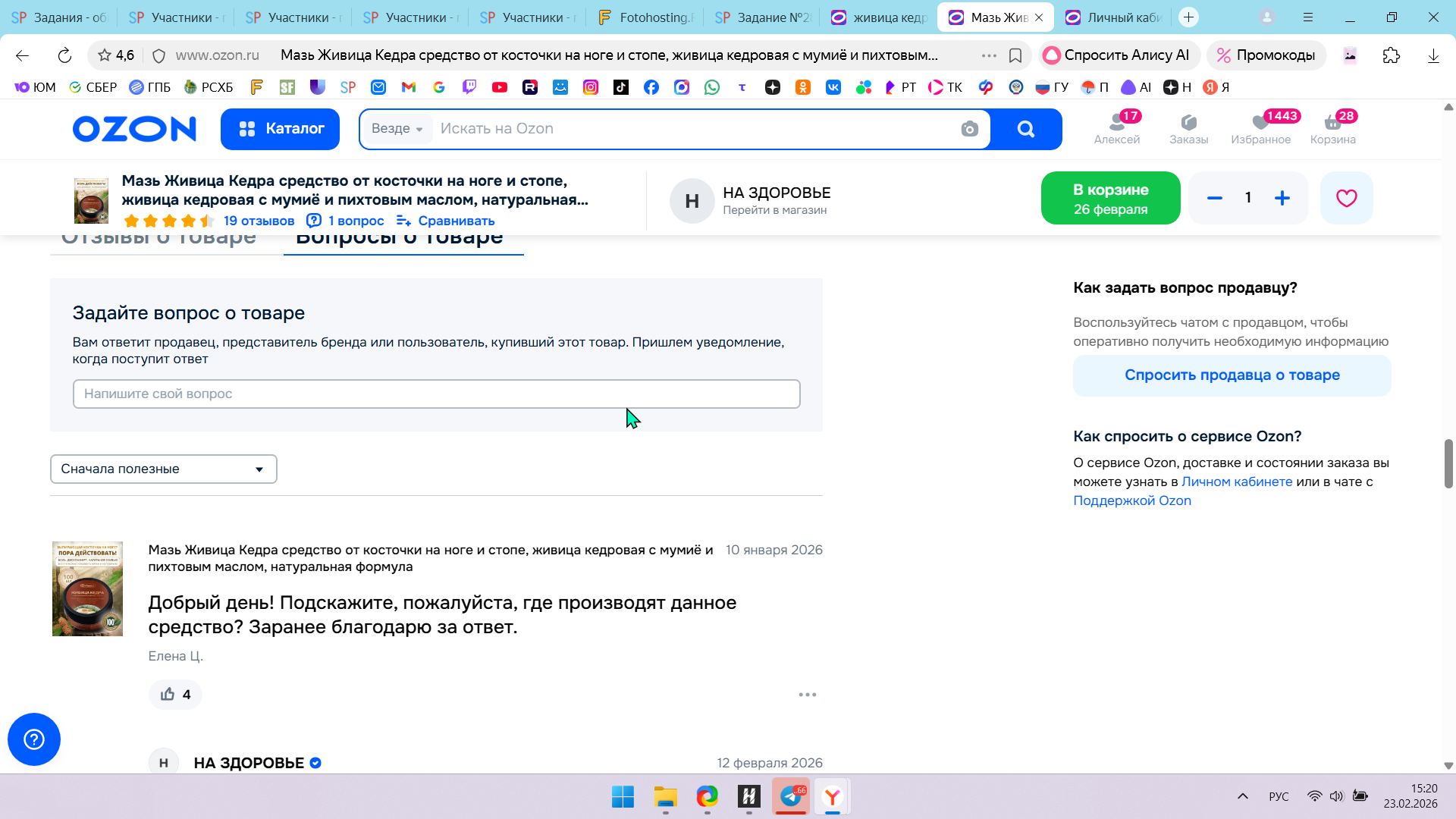Click the Напишите свой вопрос input field
Image resolution: width=1456 pixels, height=819 pixels.
click(x=436, y=394)
